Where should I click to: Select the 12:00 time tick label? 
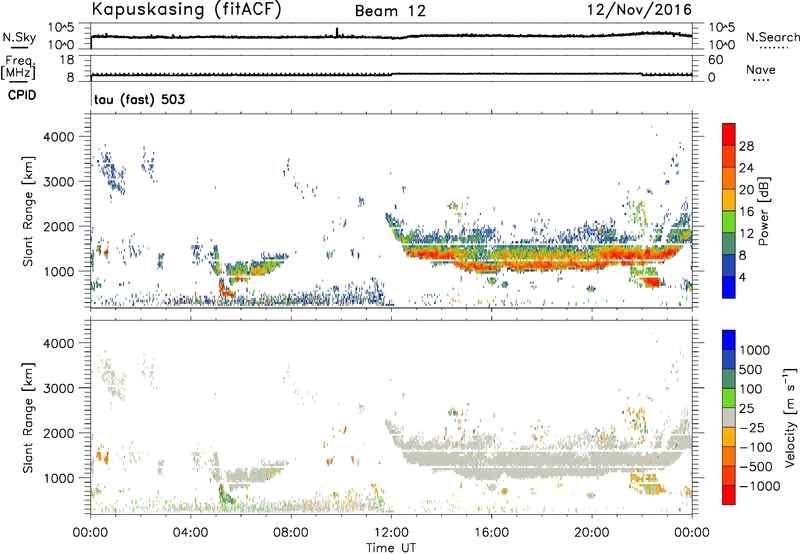[x=391, y=533]
